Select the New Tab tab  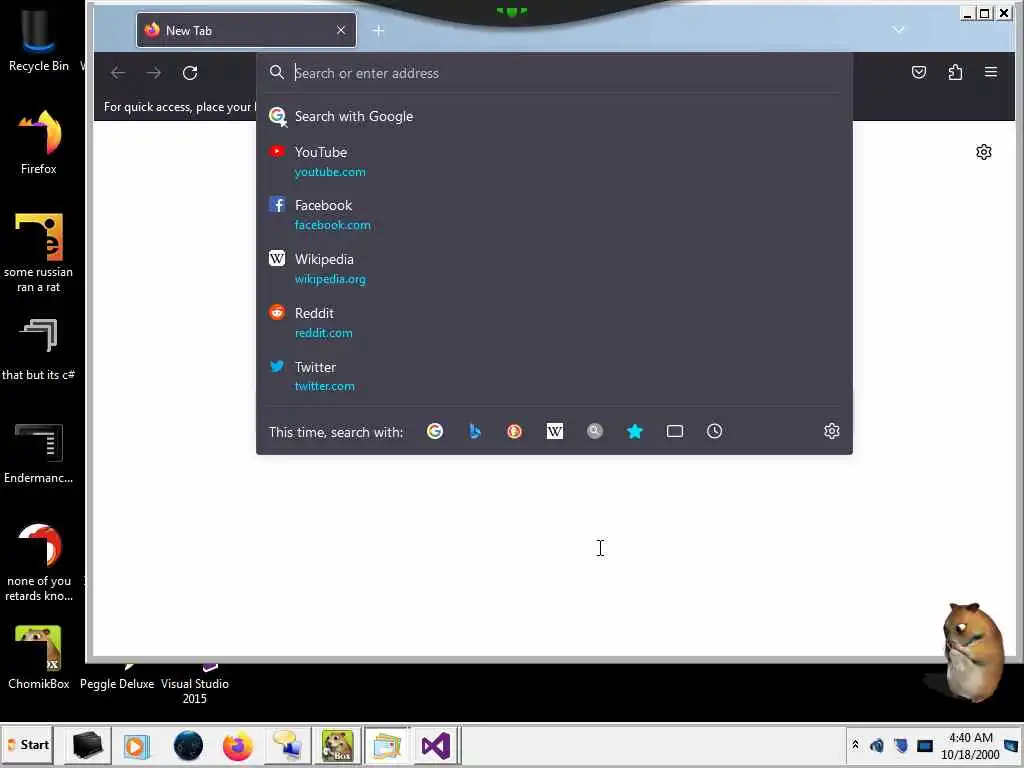pos(246,30)
